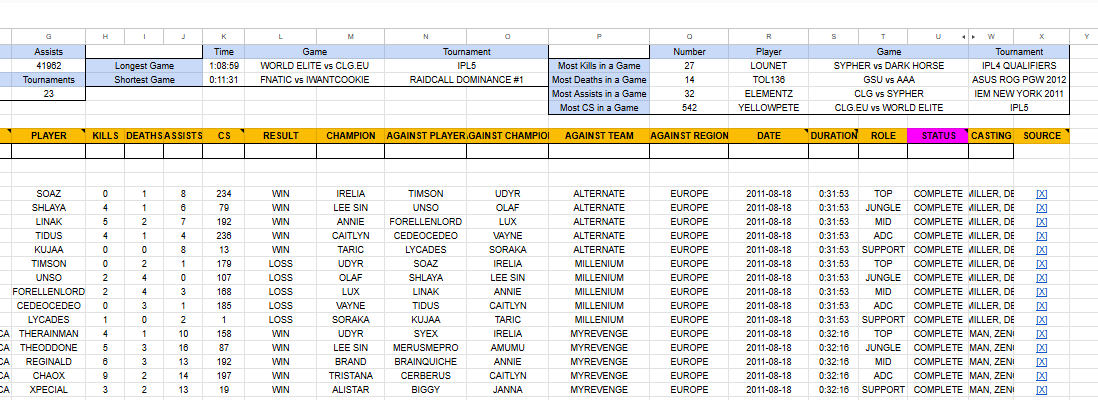Select the AGAINST REGION header cell
The width and height of the screenshot is (1098, 400).
click(689, 136)
